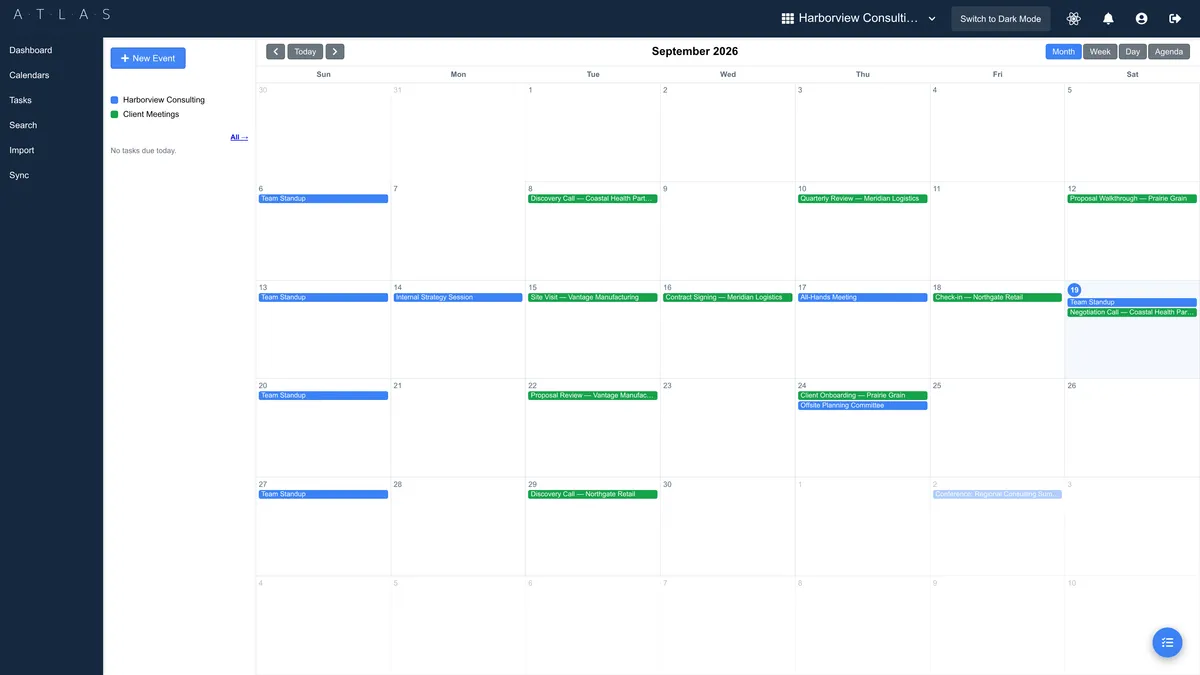Open user account profile icon

coord(1141,19)
